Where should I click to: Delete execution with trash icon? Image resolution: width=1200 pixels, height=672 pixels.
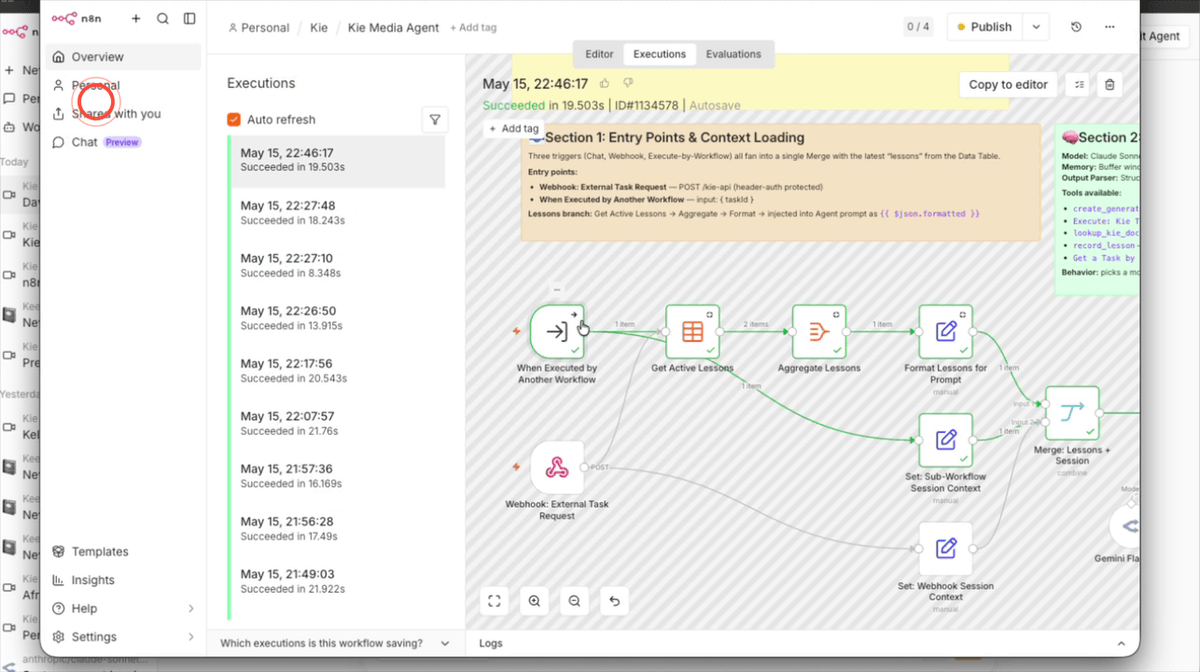click(1110, 85)
